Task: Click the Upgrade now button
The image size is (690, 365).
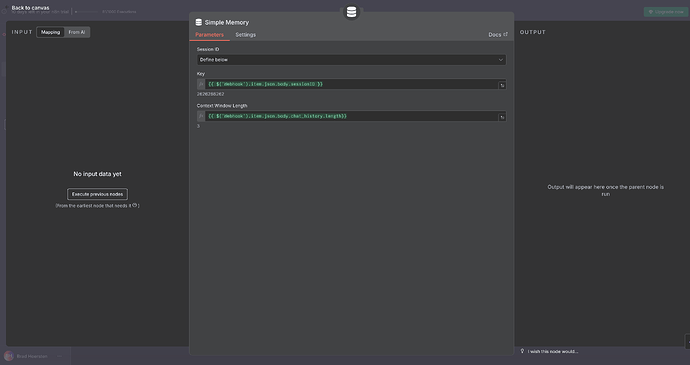Action: [666, 12]
